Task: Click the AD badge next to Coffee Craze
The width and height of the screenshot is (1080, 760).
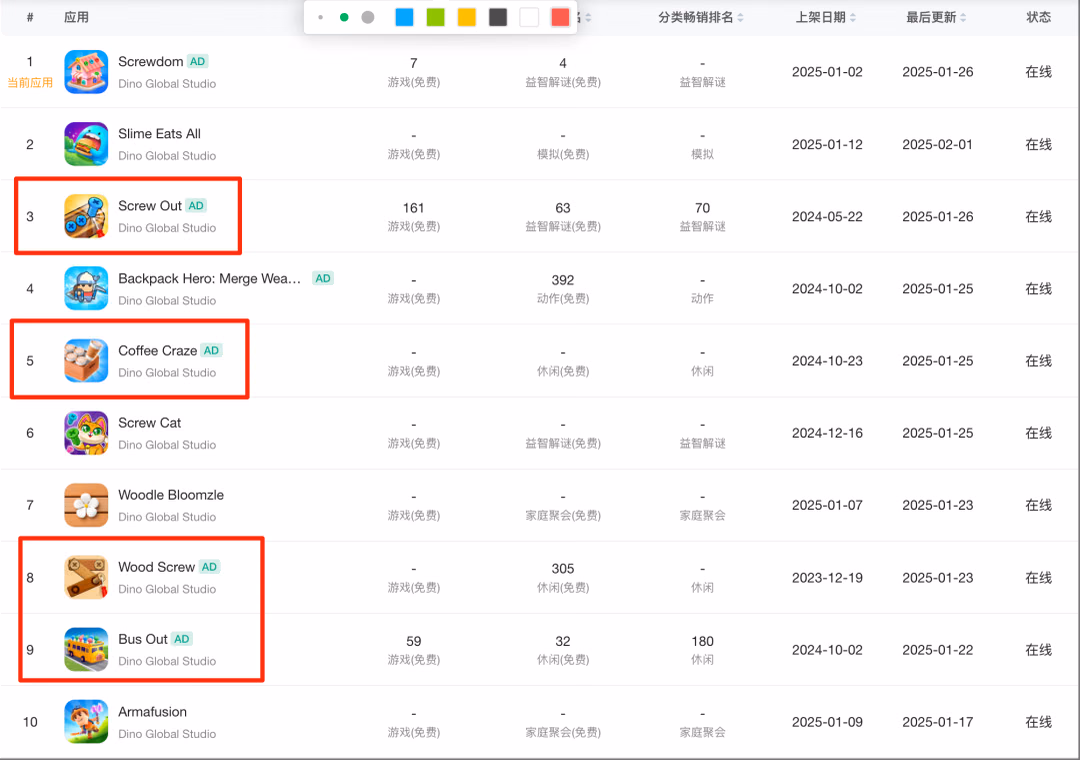Action: [x=211, y=350]
